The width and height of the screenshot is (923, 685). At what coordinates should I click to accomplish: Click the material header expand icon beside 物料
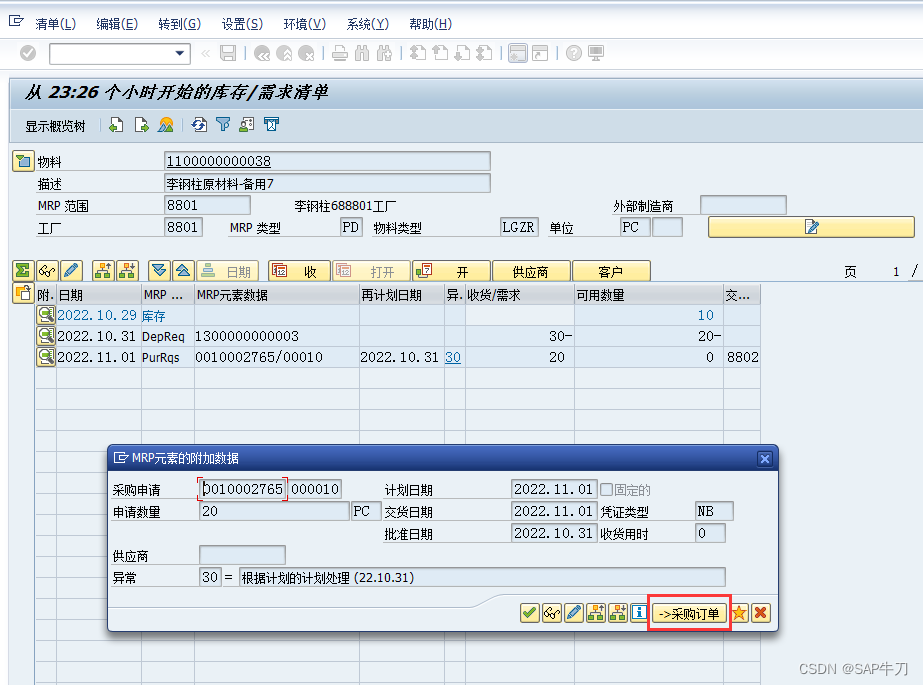click(x=23, y=161)
